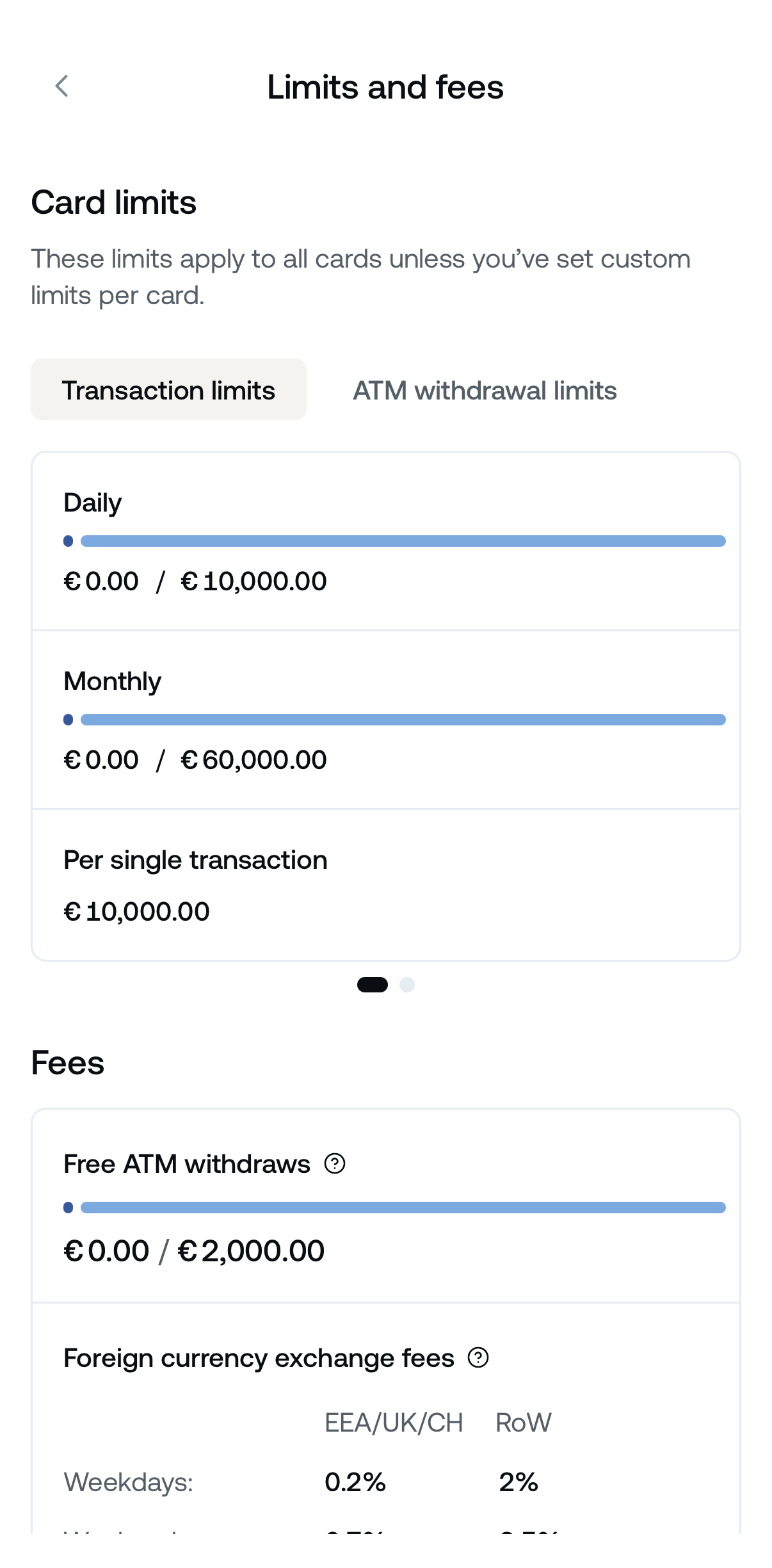This screenshot has width=772, height=1568.
Task: Click the Daily limit slider thumb
Action: [x=68, y=540]
